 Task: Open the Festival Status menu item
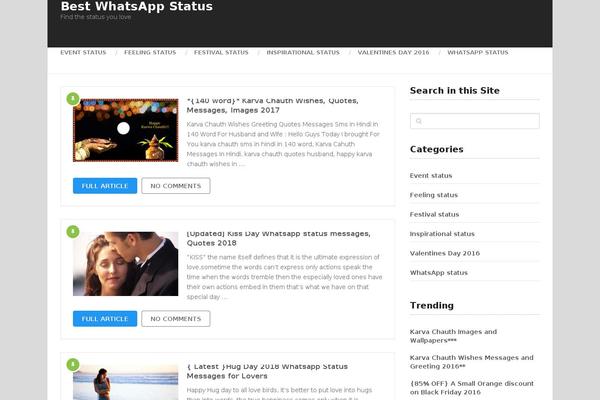click(221, 52)
